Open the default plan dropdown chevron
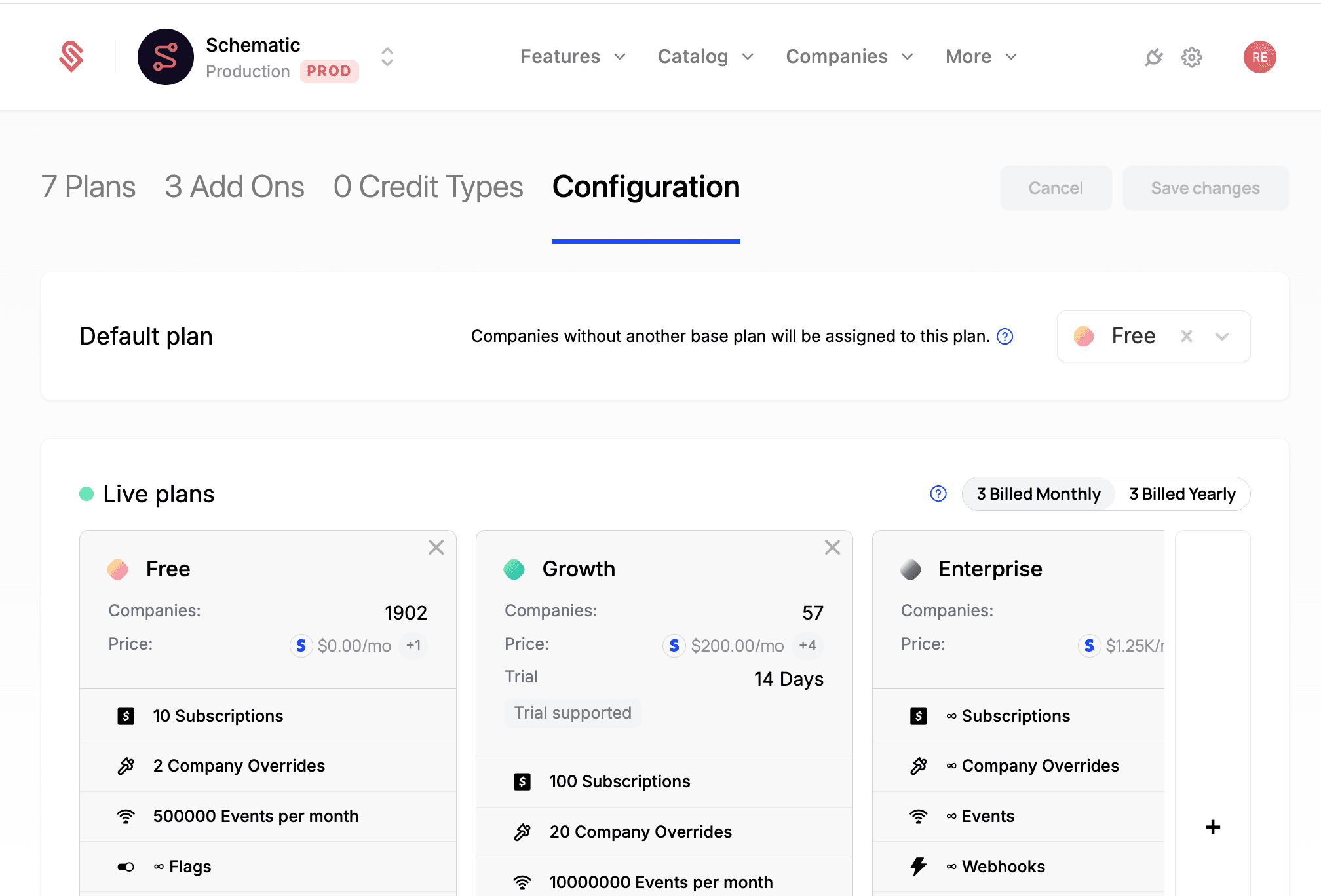Image resolution: width=1321 pixels, height=896 pixels. coord(1221,337)
